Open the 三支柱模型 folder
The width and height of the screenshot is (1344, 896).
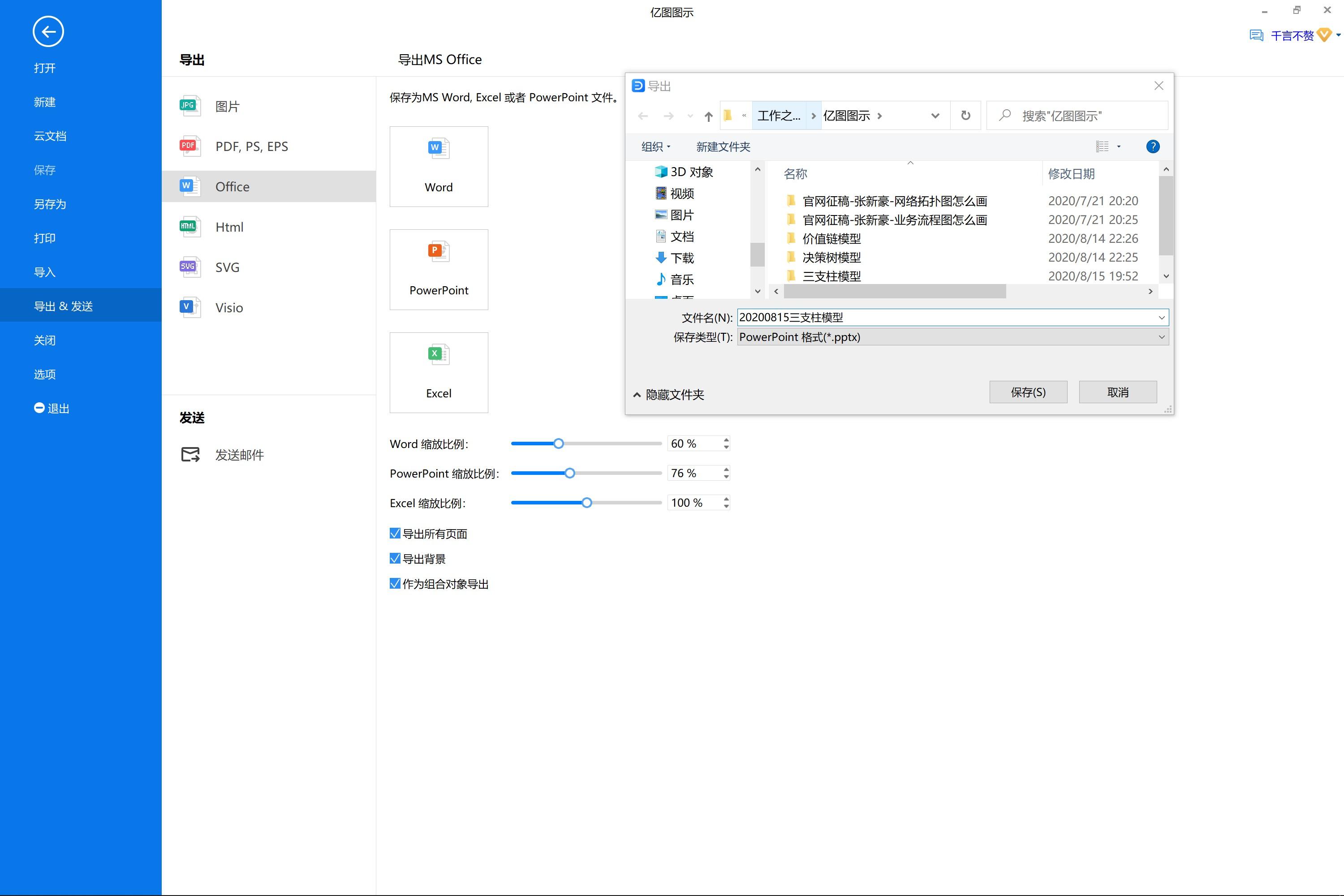(831, 276)
